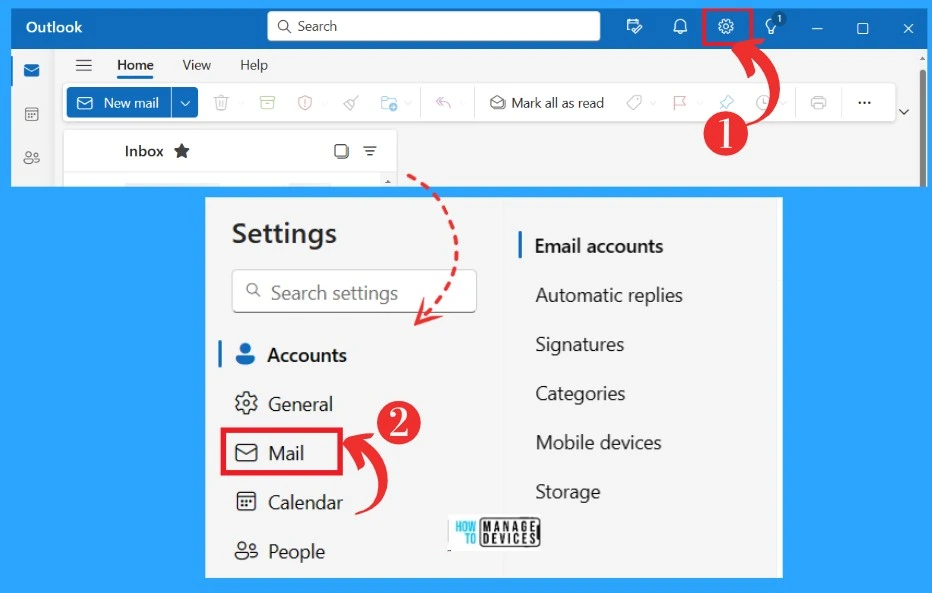
Task: Click the Search settings field
Action: [354, 291]
